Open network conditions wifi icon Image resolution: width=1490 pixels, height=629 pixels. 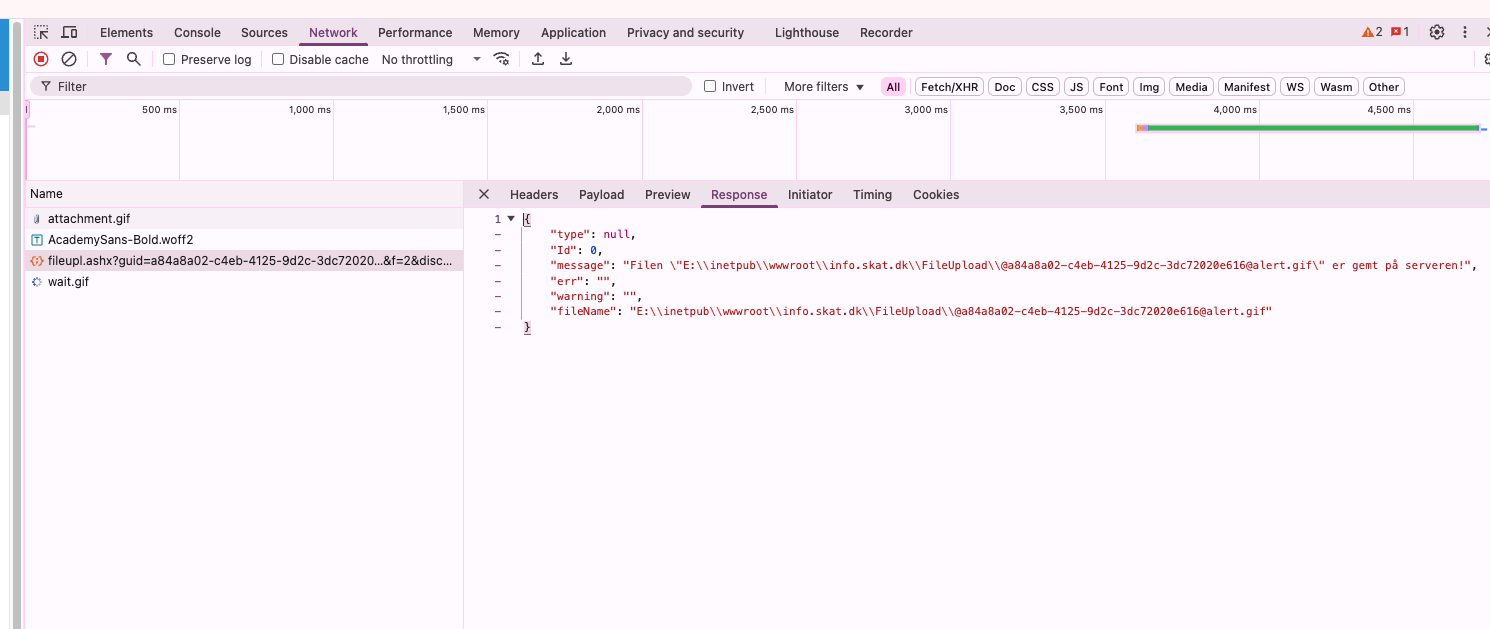pos(502,59)
